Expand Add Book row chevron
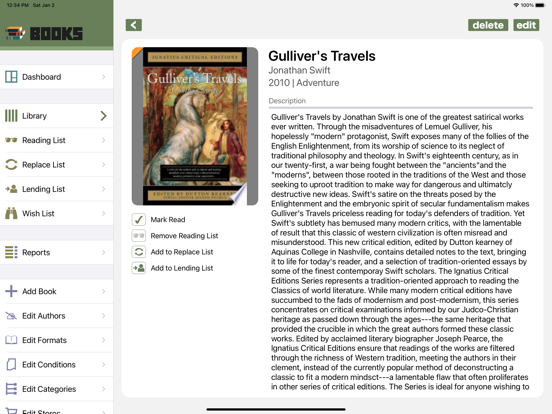This screenshot has width=552, height=414. click(x=104, y=291)
